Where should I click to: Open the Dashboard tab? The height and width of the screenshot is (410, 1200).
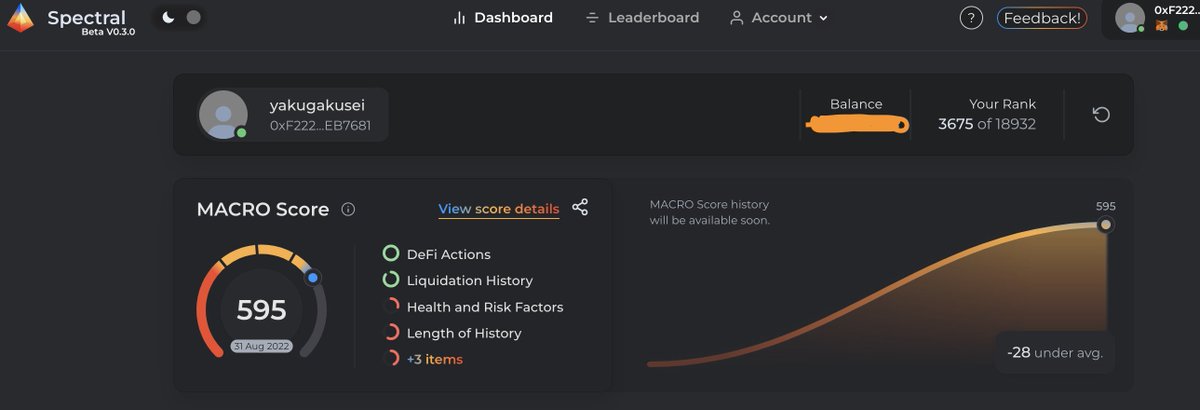pyautogui.click(x=502, y=17)
